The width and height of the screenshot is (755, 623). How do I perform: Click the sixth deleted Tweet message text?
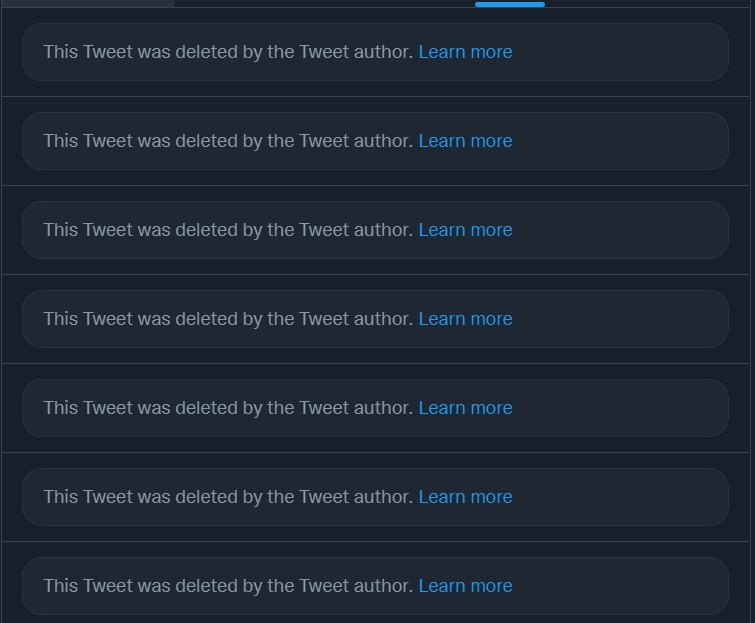228,497
